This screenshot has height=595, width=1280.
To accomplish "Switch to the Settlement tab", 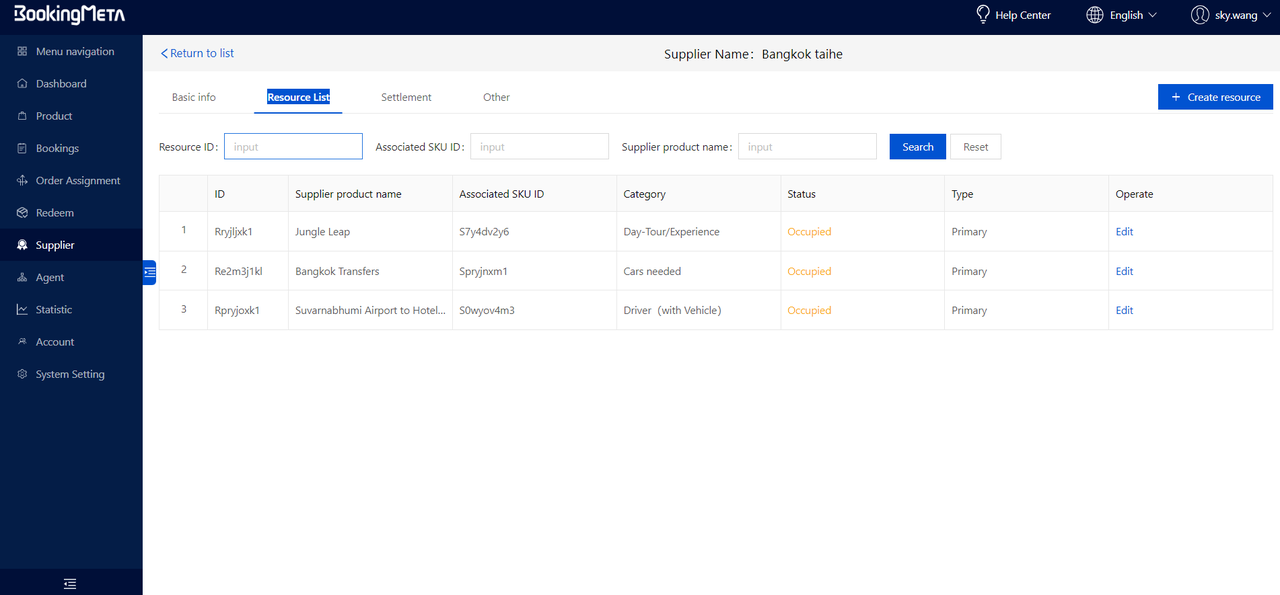I will point(406,97).
